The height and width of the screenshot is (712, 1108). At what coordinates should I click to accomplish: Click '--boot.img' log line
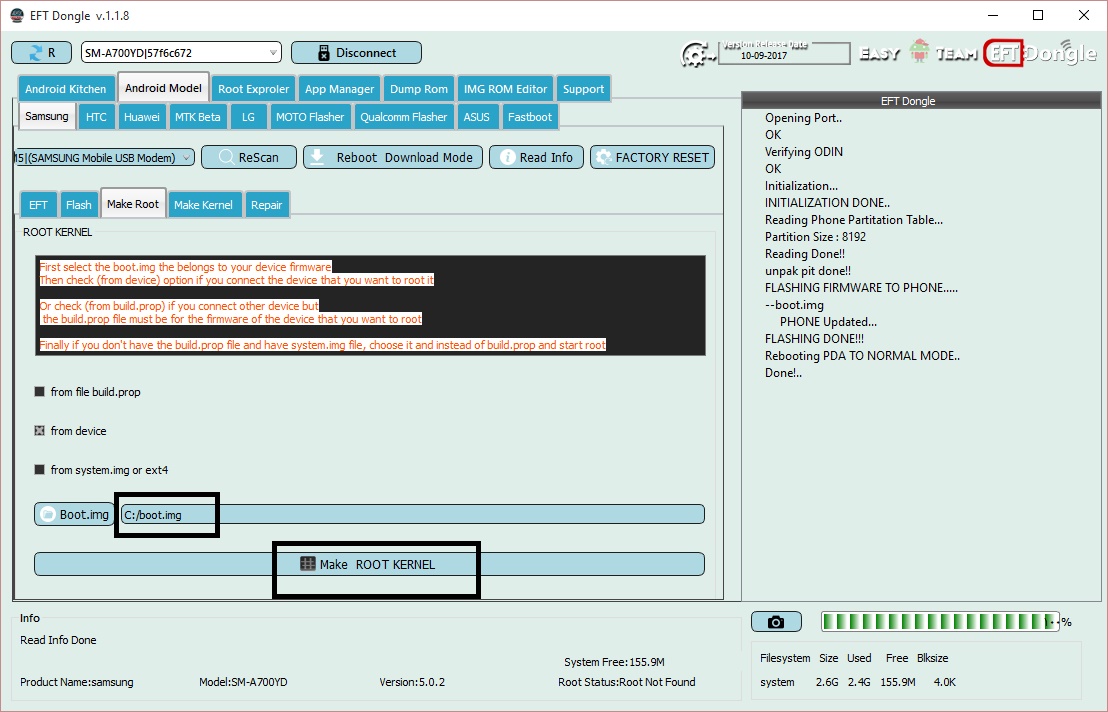click(794, 305)
